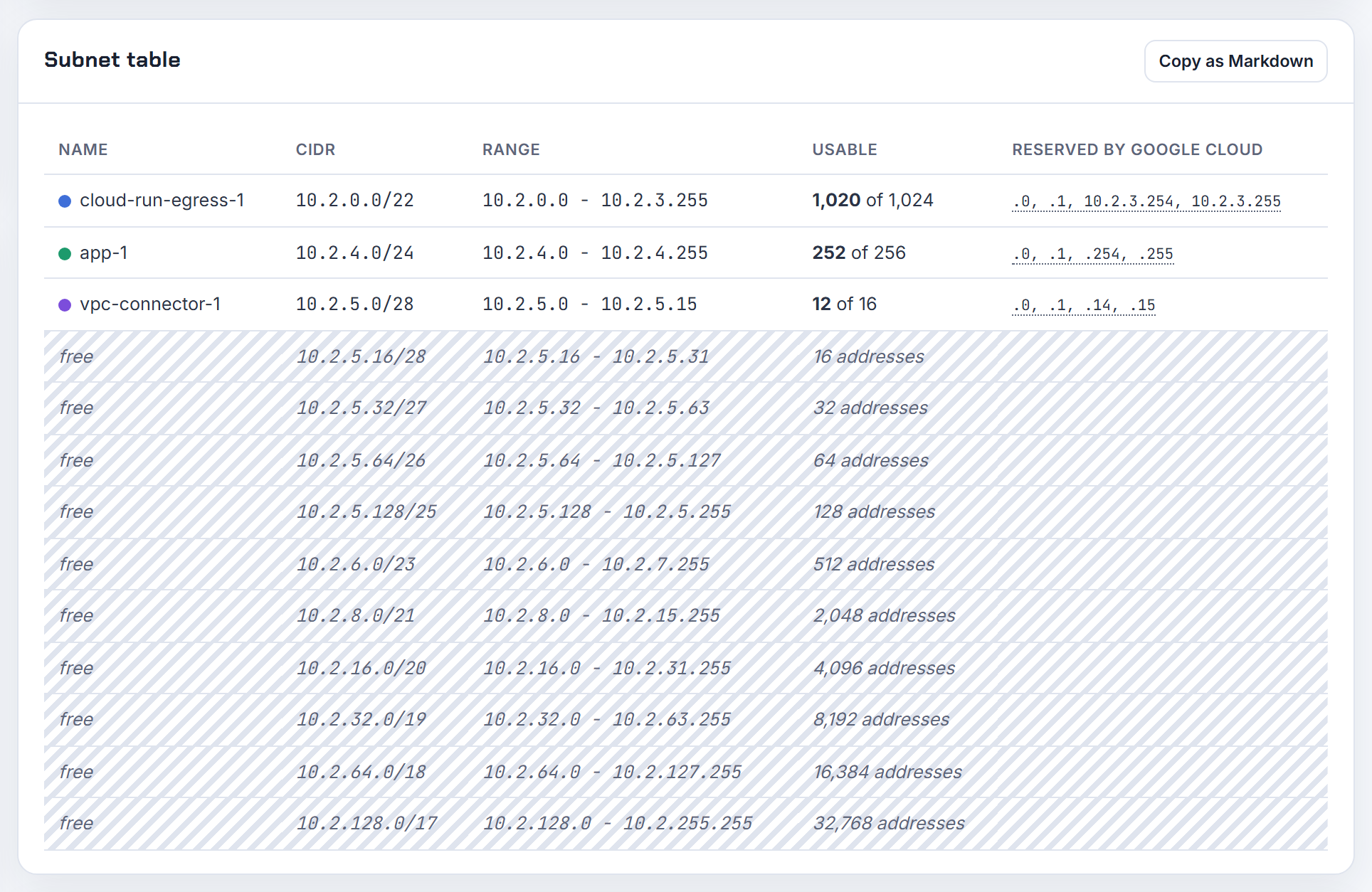Viewport: 1372px width, 892px height.
Task: Click reserved addresses .0, .1, .14, .15
Action: coord(1083,305)
